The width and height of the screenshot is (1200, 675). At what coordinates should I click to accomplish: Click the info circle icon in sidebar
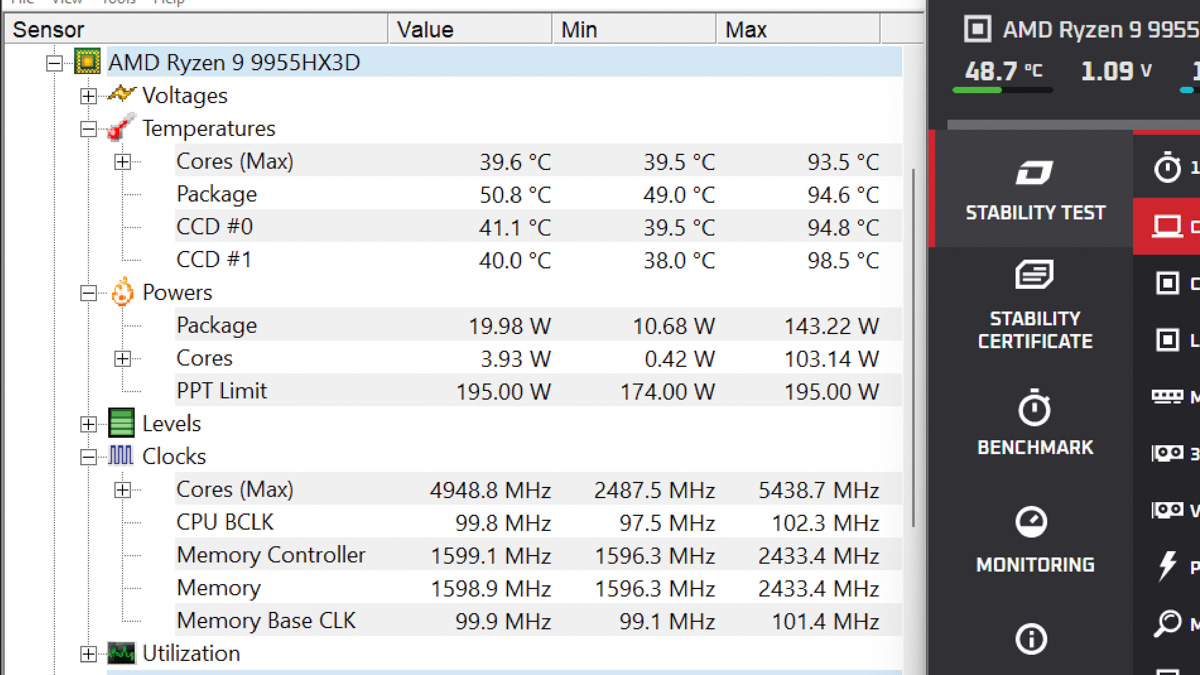[x=1031, y=639]
